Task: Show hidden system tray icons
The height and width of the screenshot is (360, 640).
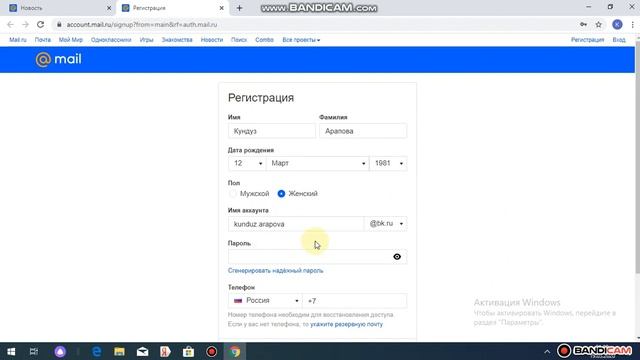Action: tap(547, 351)
